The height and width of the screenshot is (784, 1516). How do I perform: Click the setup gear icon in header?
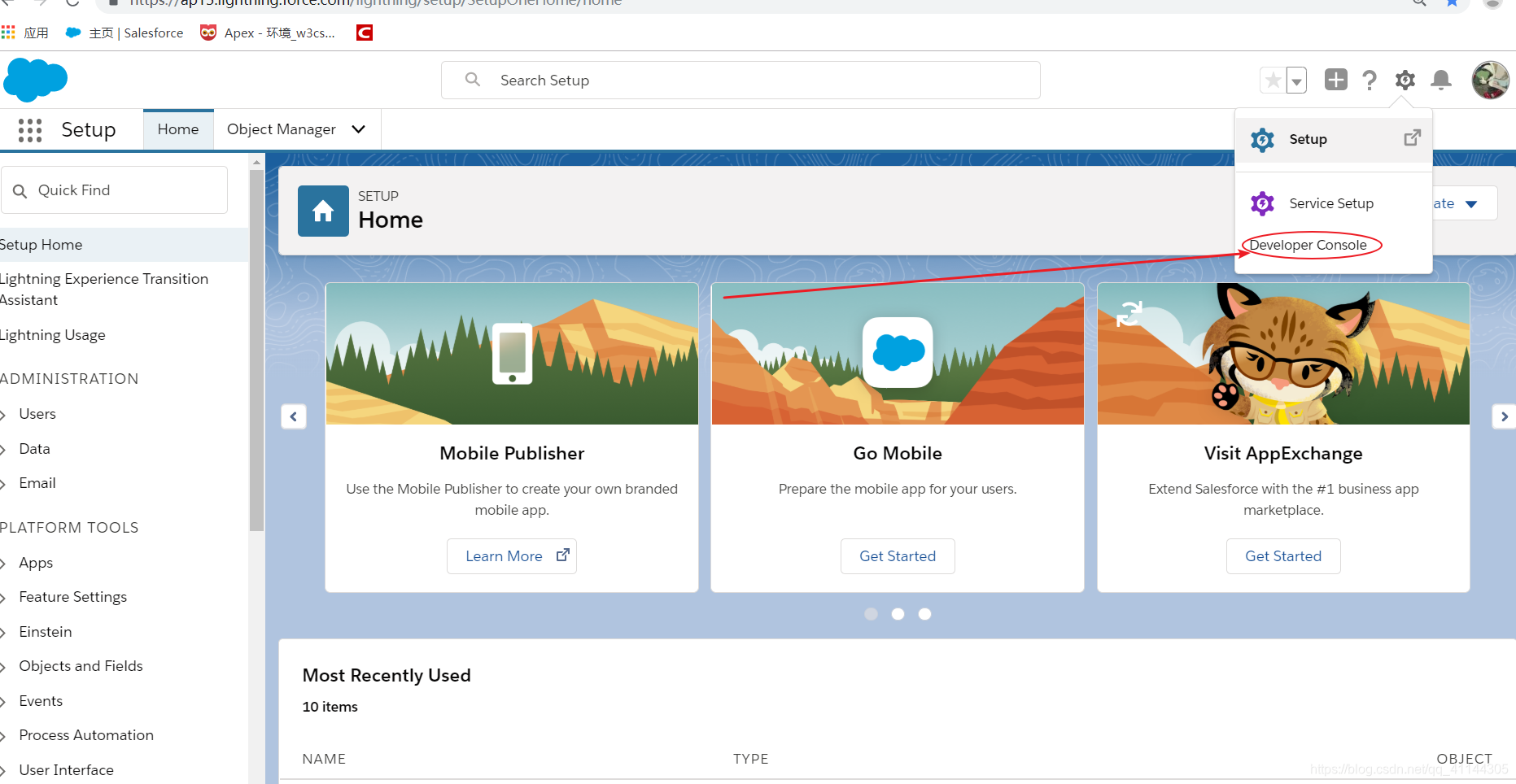tap(1405, 80)
